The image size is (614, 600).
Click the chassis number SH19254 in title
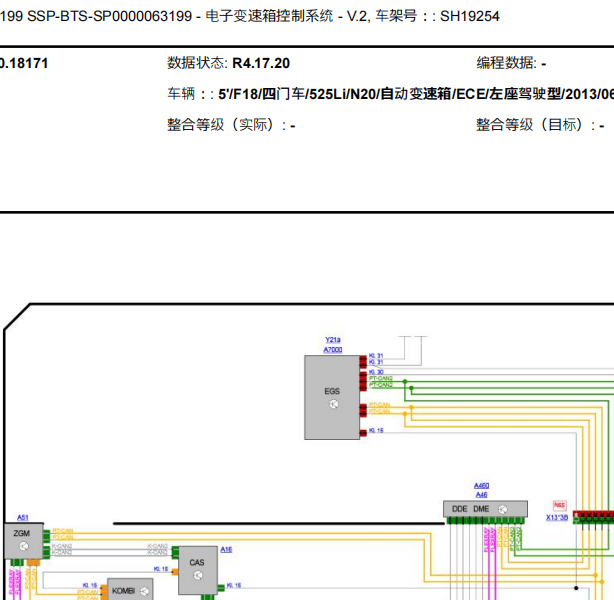pyautogui.click(x=470, y=16)
